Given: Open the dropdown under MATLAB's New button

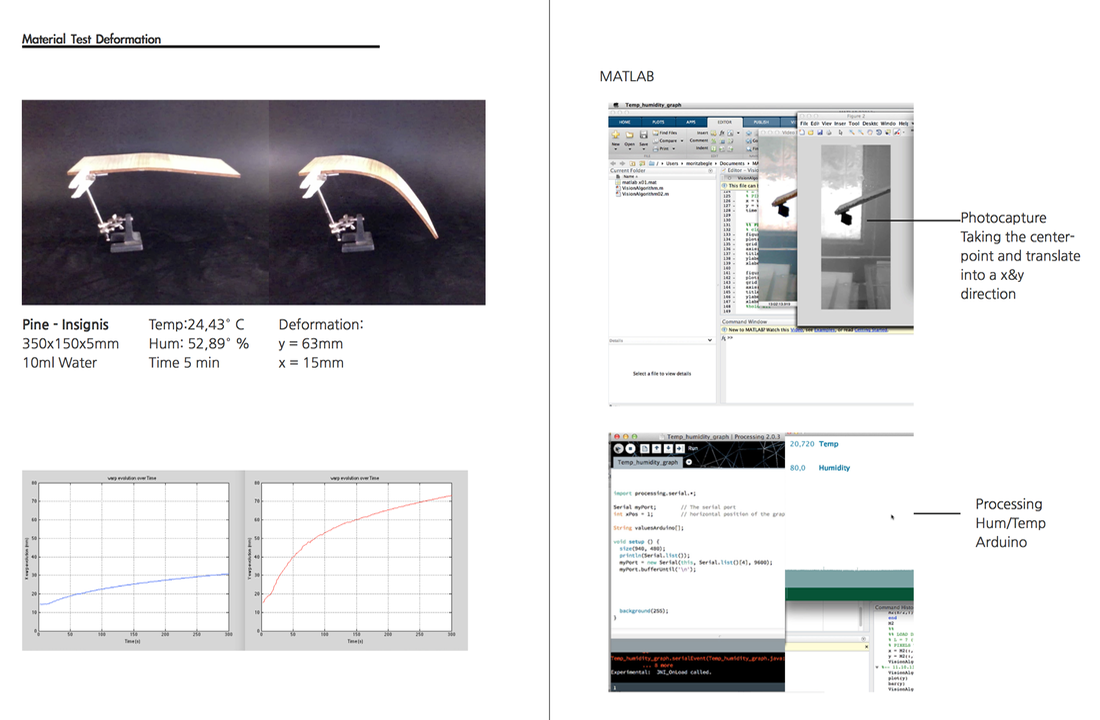Looking at the screenshot, I should coord(616,149).
